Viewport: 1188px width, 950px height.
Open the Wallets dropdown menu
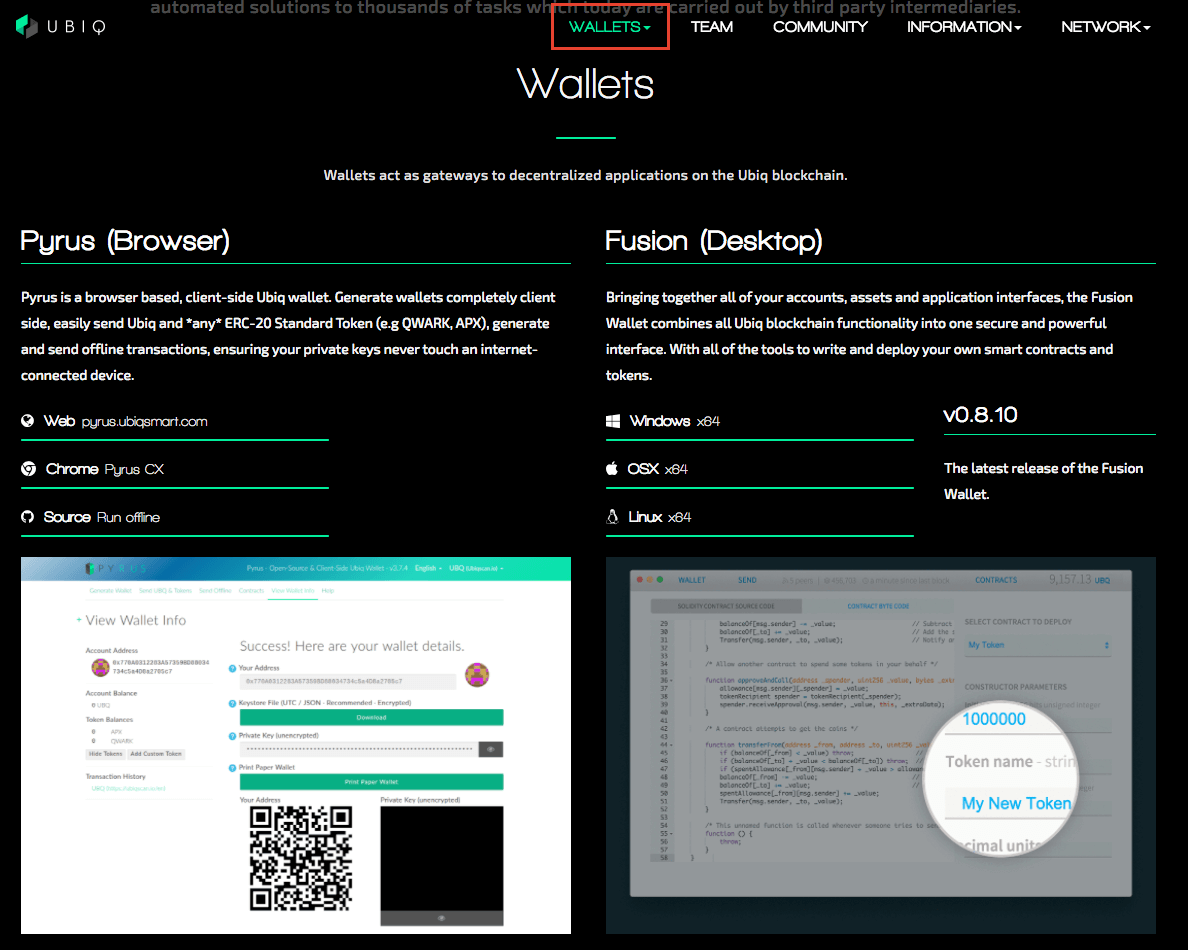coord(610,27)
